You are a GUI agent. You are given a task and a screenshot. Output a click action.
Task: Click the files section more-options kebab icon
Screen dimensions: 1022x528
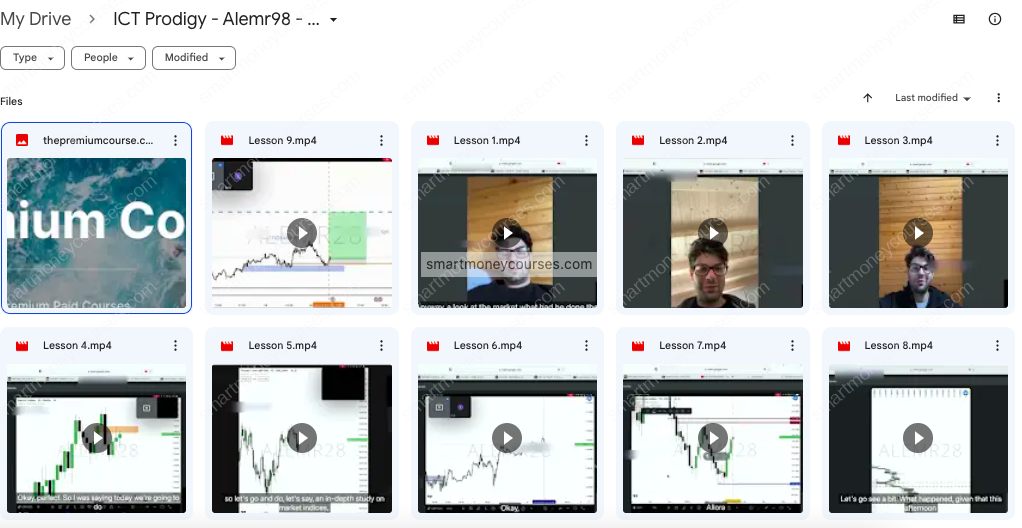pyautogui.click(x=998, y=98)
